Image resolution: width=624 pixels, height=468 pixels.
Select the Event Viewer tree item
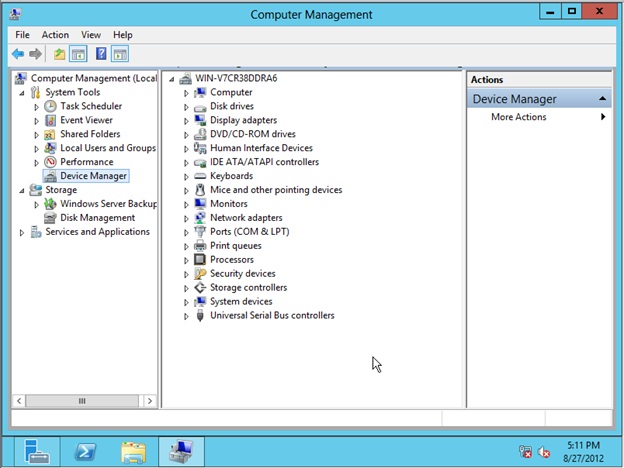point(86,120)
